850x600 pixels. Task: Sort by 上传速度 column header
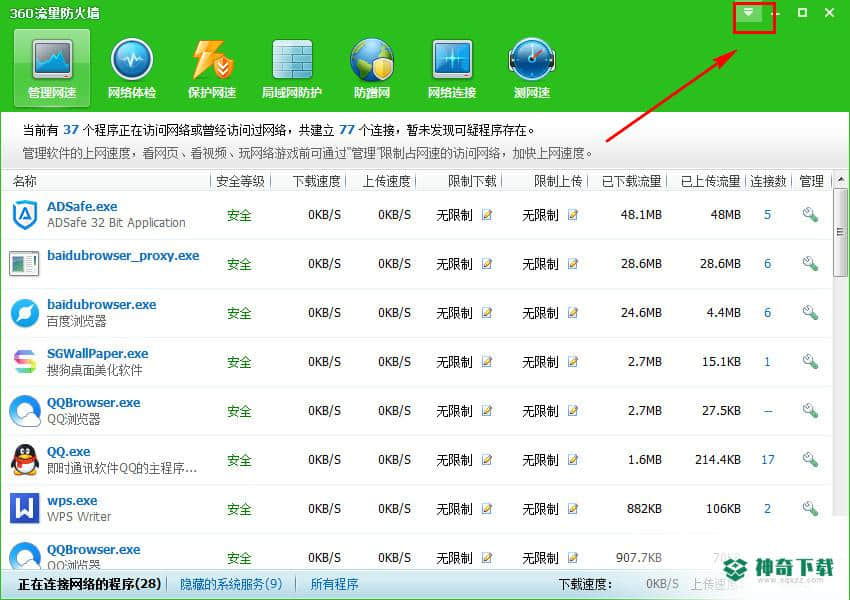click(x=386, y=182)
